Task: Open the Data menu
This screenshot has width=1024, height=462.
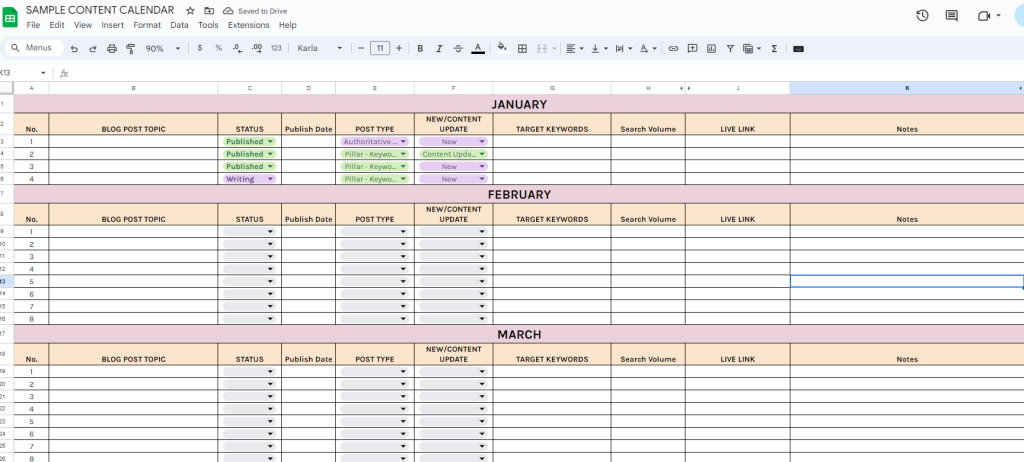Action: 179,25
